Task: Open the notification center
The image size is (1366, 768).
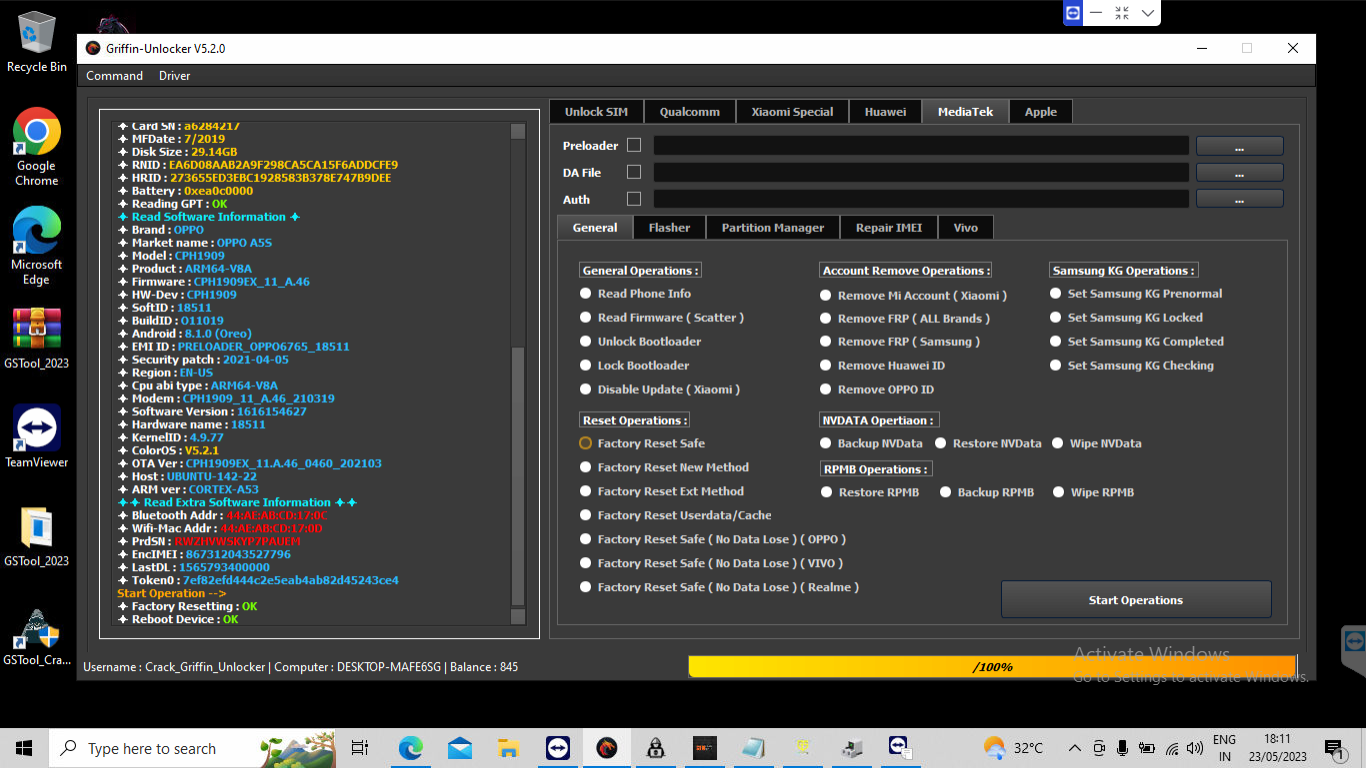Action: 1333,748
